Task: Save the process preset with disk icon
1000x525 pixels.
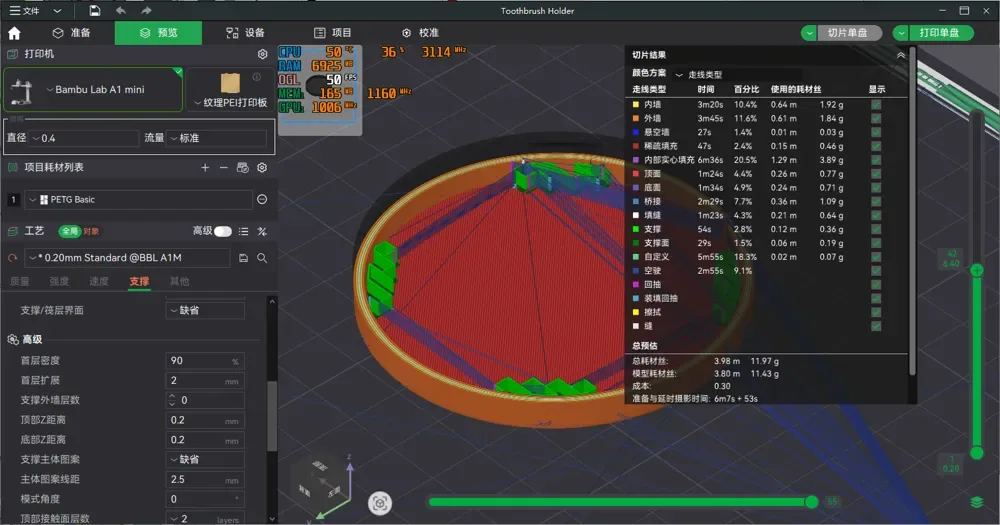Action: tap(243, 258)
